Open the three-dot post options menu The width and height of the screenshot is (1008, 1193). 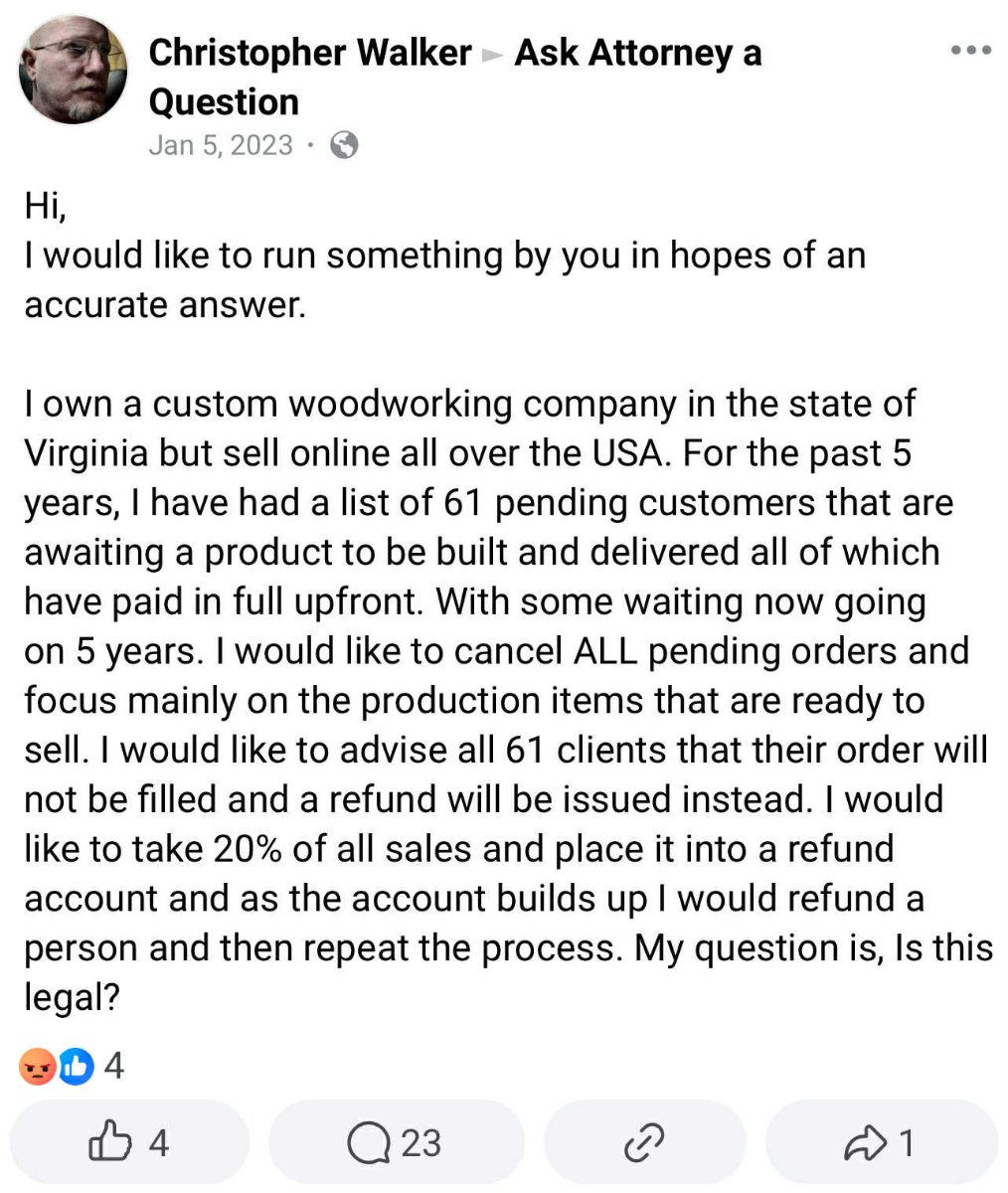pos(970,50)
